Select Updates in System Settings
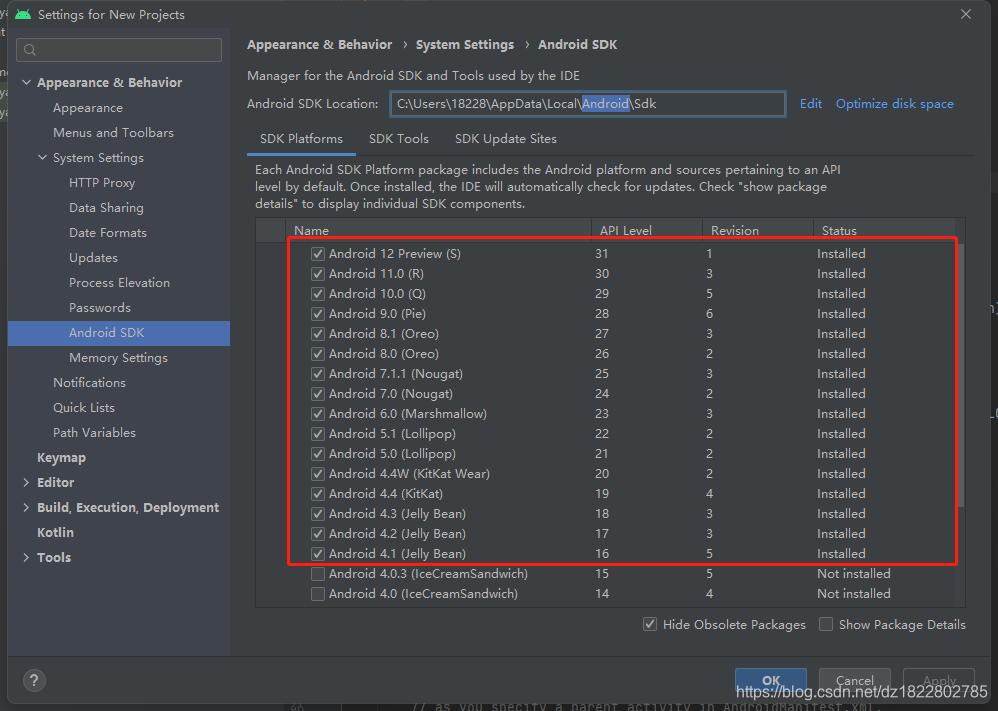This screenshot has height=711, width=998. pyautogui.click(x=93, y=258)
